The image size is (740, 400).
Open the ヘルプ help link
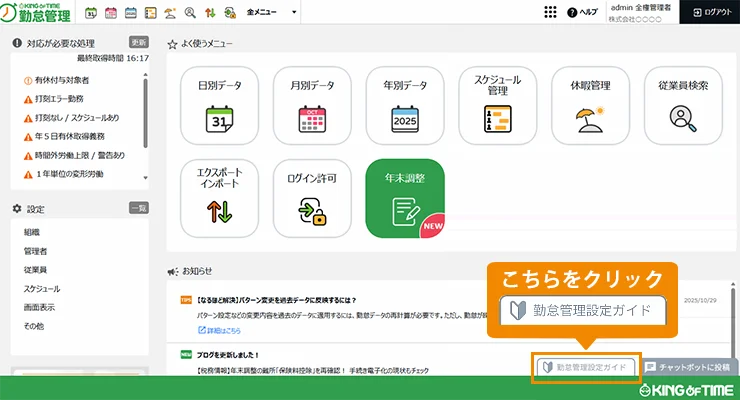click(x=582, y=12)
